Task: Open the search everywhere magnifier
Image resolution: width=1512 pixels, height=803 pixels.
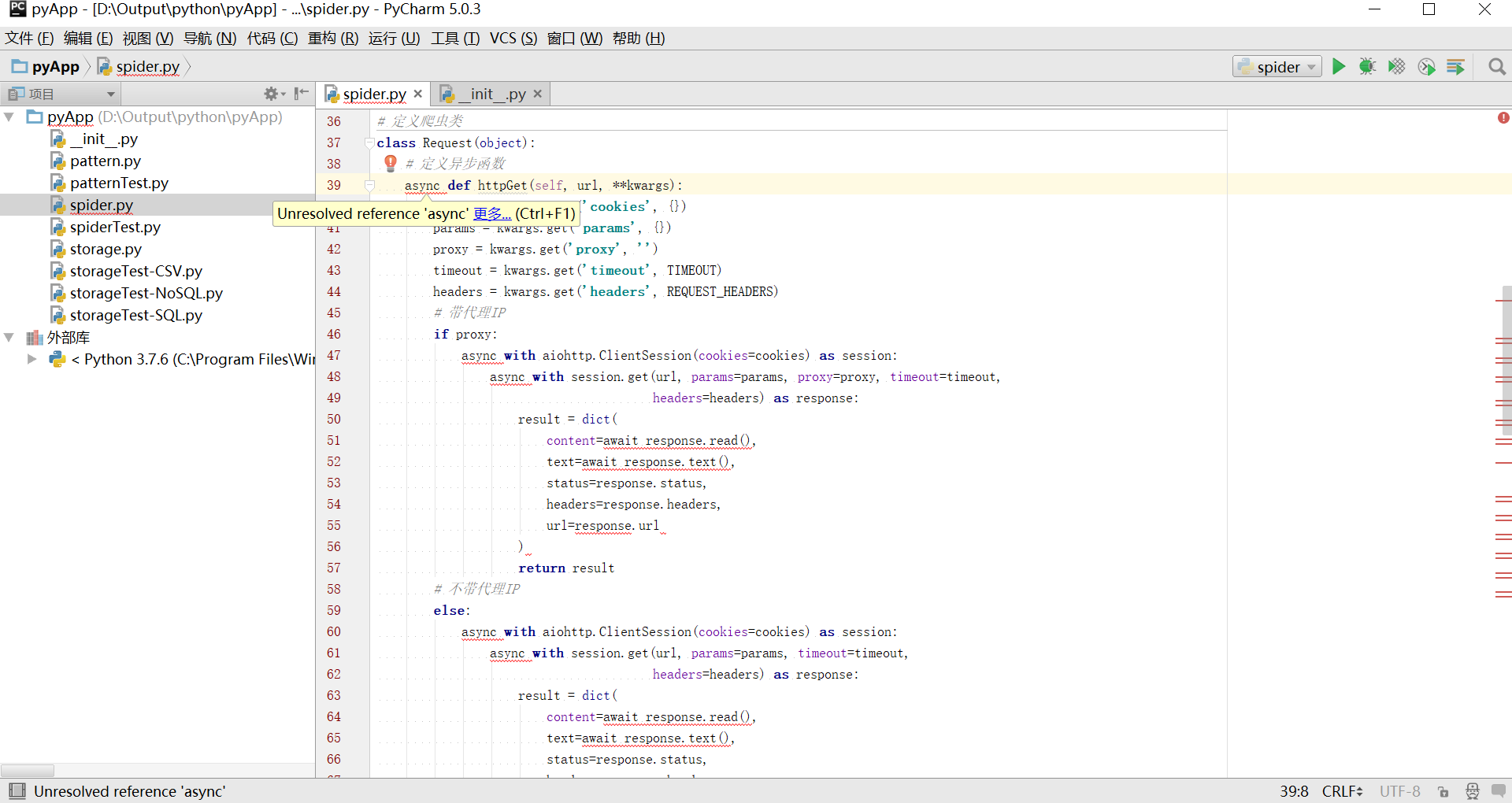Action: [x=1497, y=66]
